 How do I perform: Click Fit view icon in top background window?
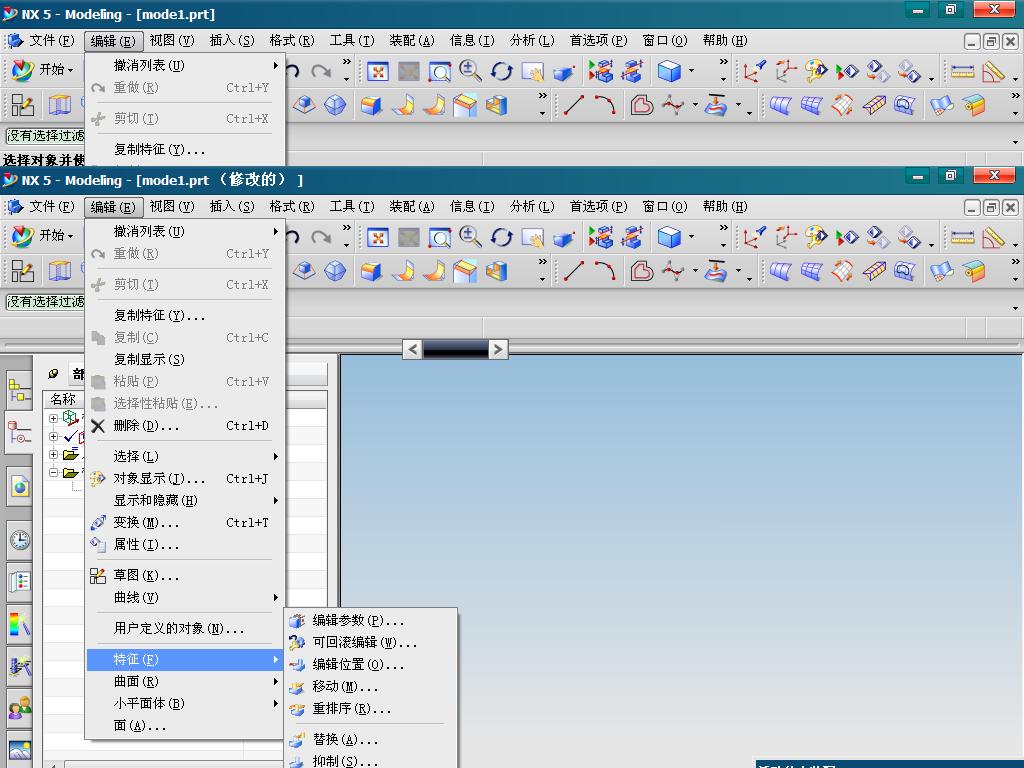coord(377,71)
